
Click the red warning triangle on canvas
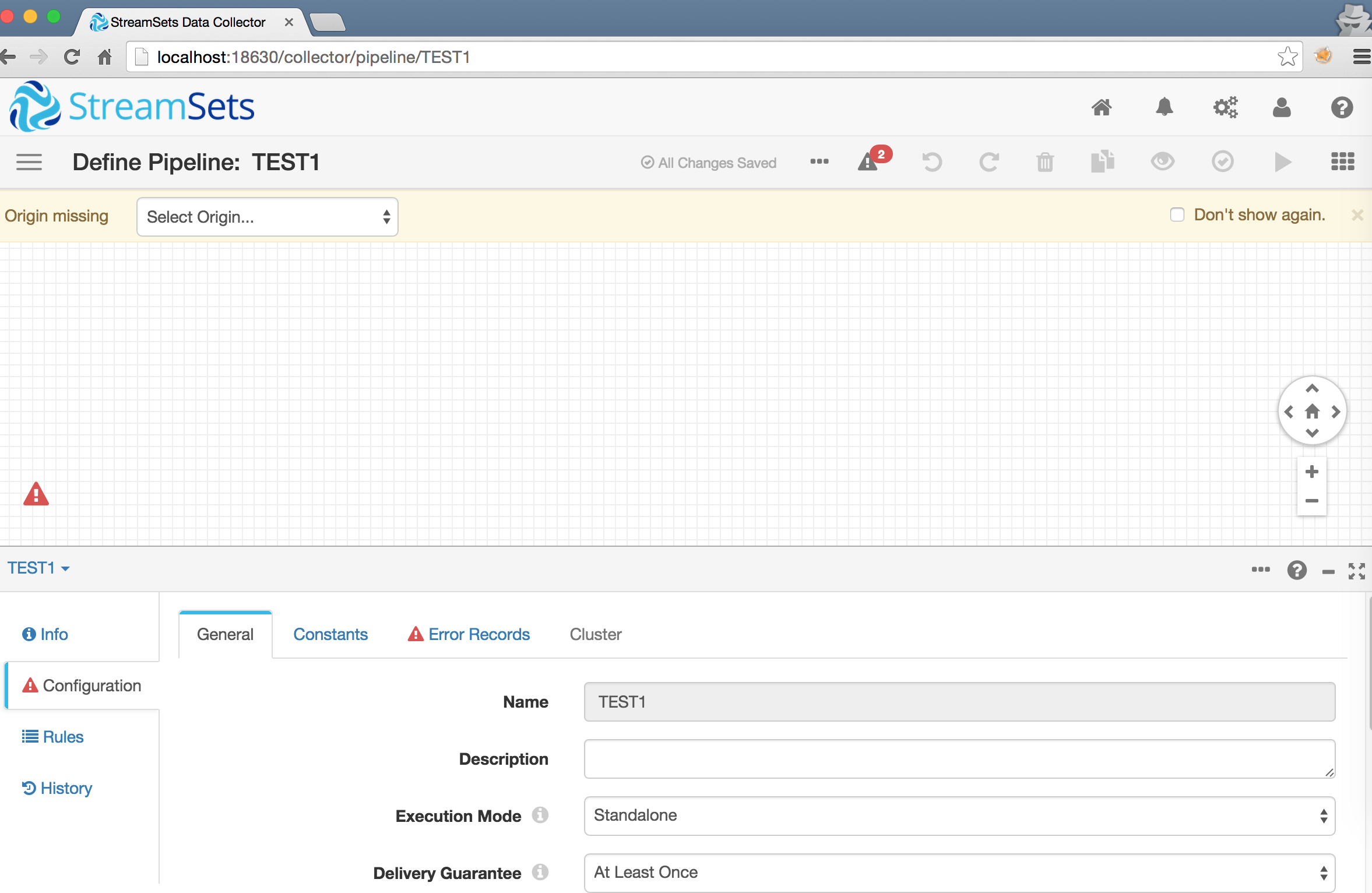tap(36, 494)
